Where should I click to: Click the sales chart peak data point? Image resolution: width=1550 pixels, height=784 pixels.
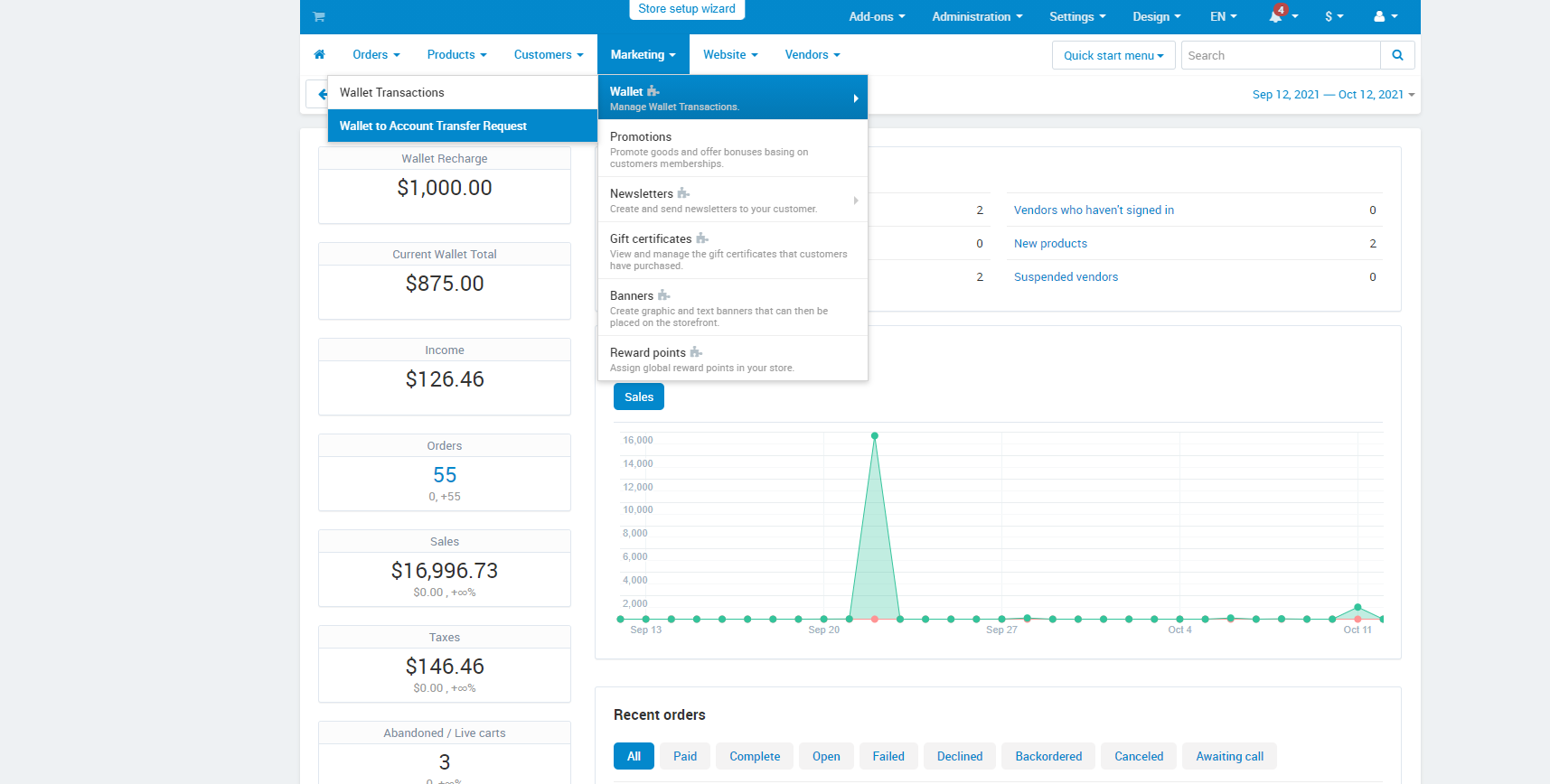875,436
